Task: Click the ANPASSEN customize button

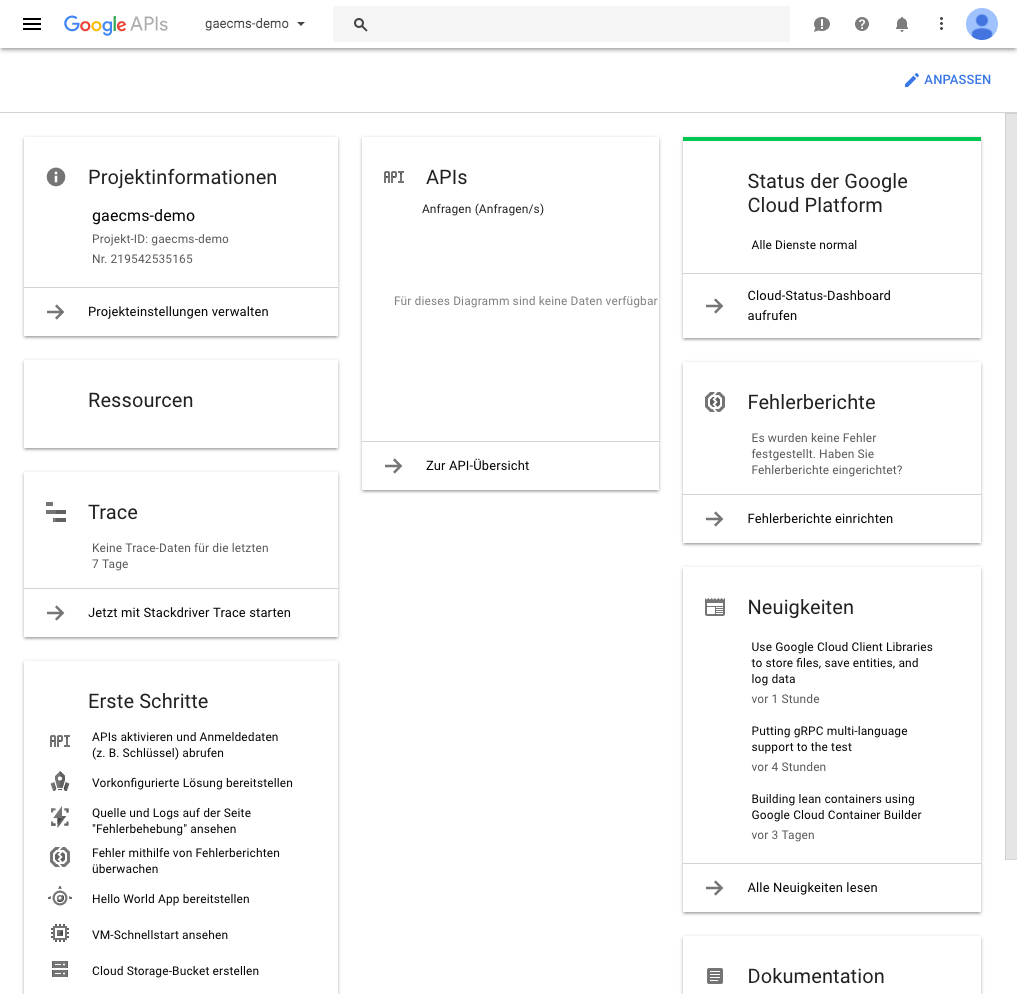Action: click(x=948, y=80)
